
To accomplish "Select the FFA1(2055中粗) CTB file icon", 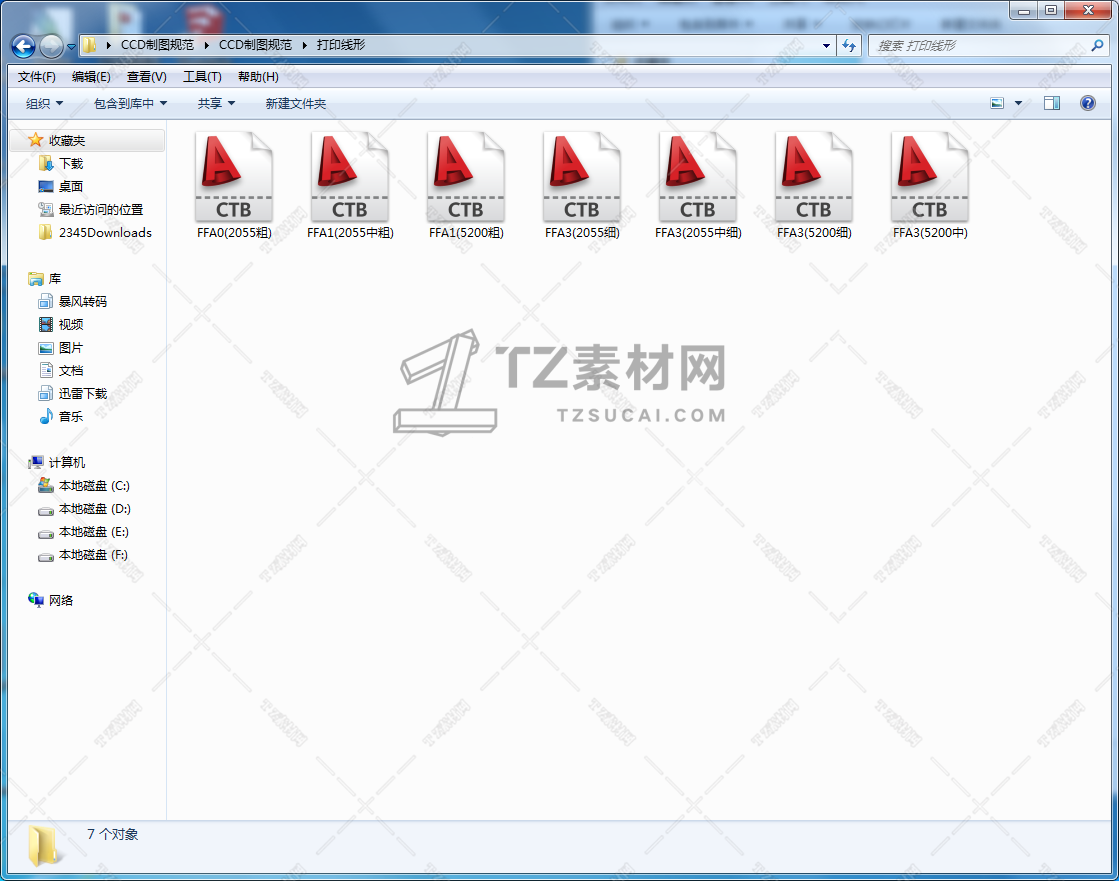I will coord(350,177).
